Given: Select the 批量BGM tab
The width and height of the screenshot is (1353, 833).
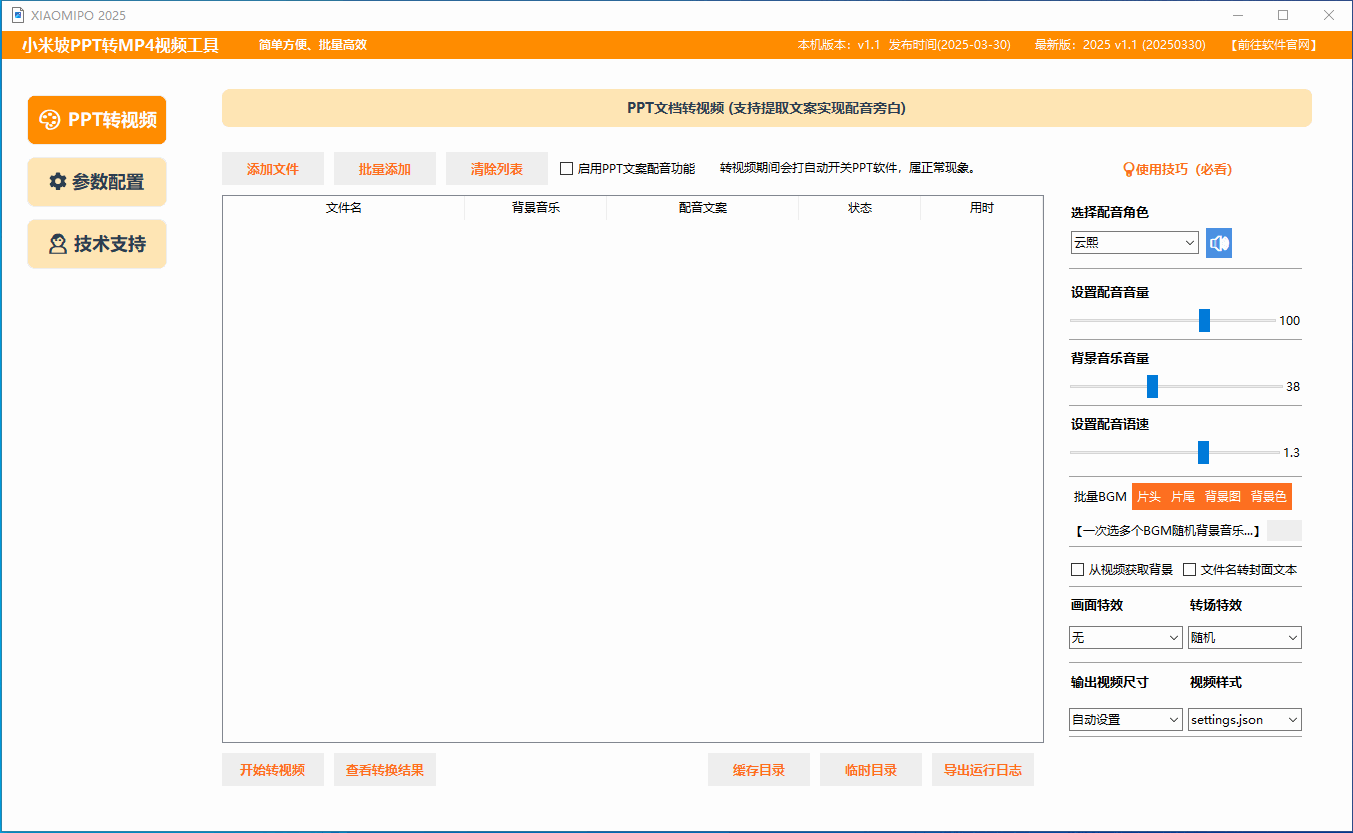Looking at the screenshot, I should 1100,496.
